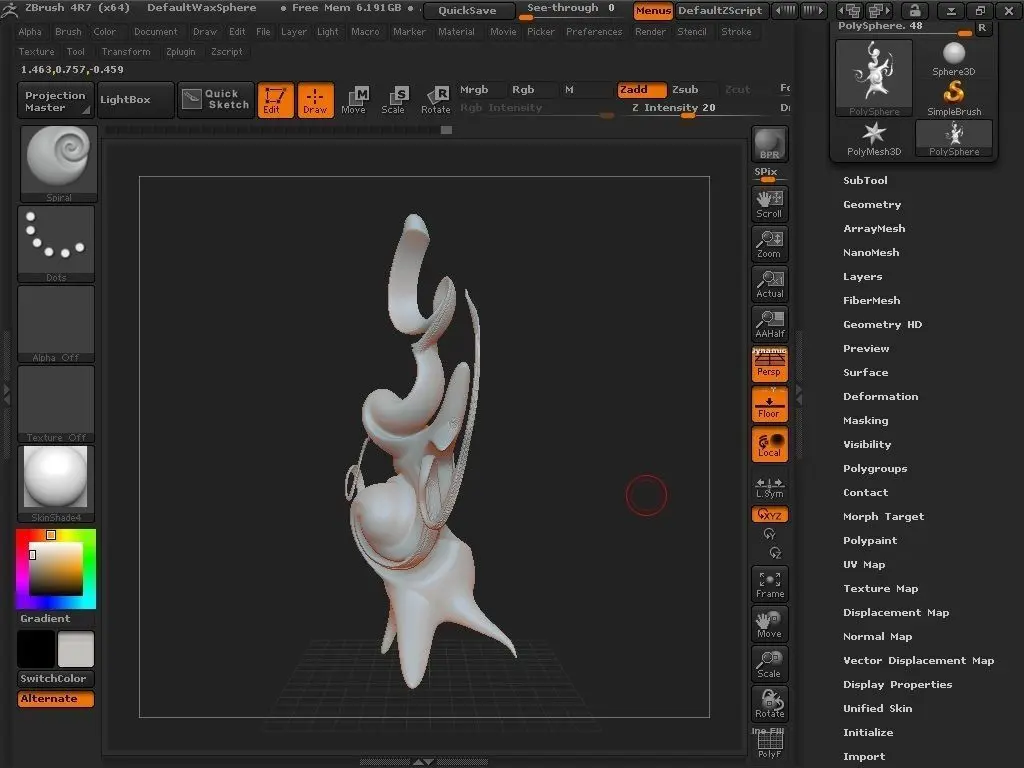Click the Quick Sketch icon
The width and height of the screenshot is (1024, 768).
[216, 100]
